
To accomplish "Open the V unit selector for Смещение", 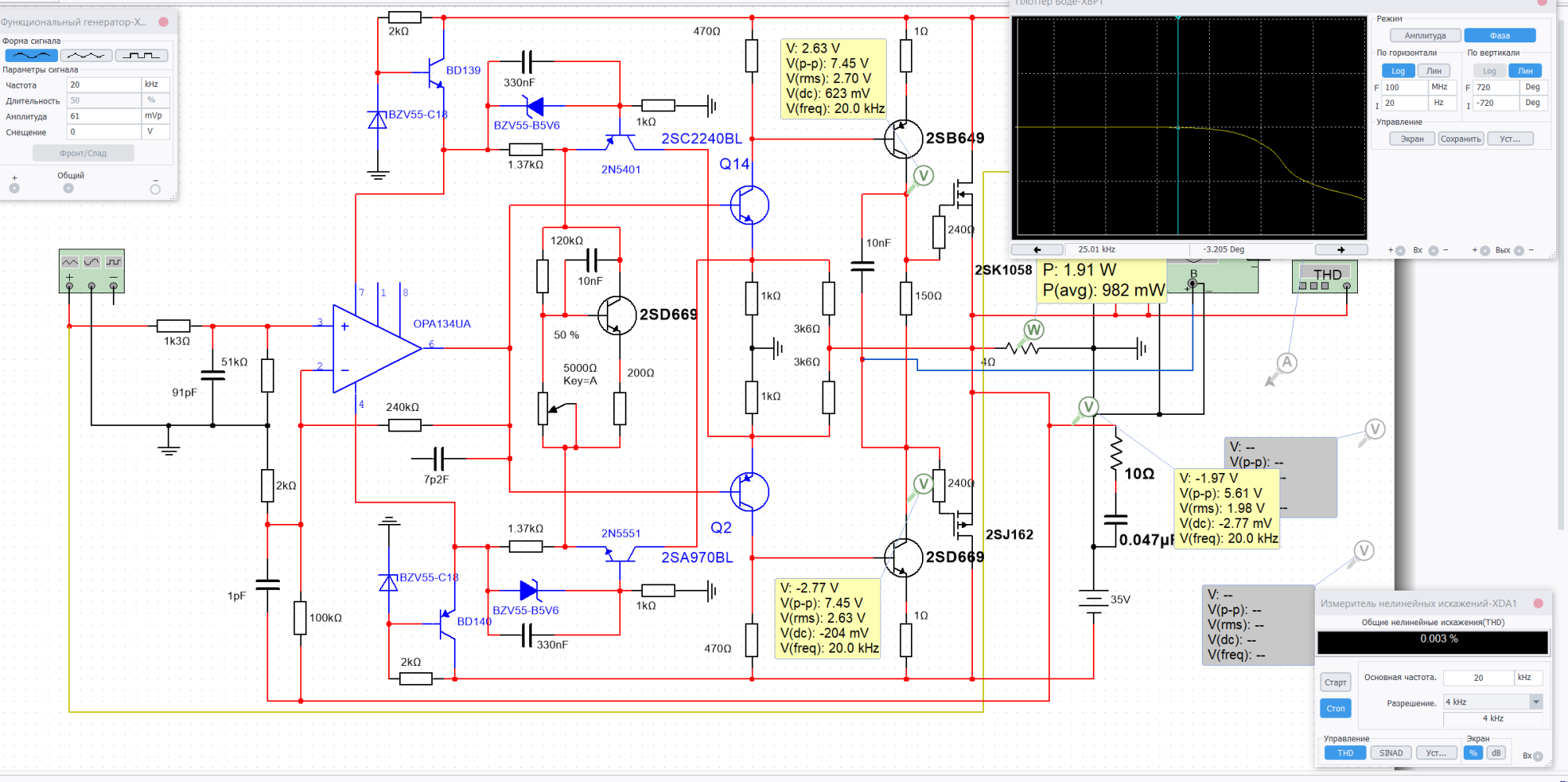I will [x=155, y=132].
